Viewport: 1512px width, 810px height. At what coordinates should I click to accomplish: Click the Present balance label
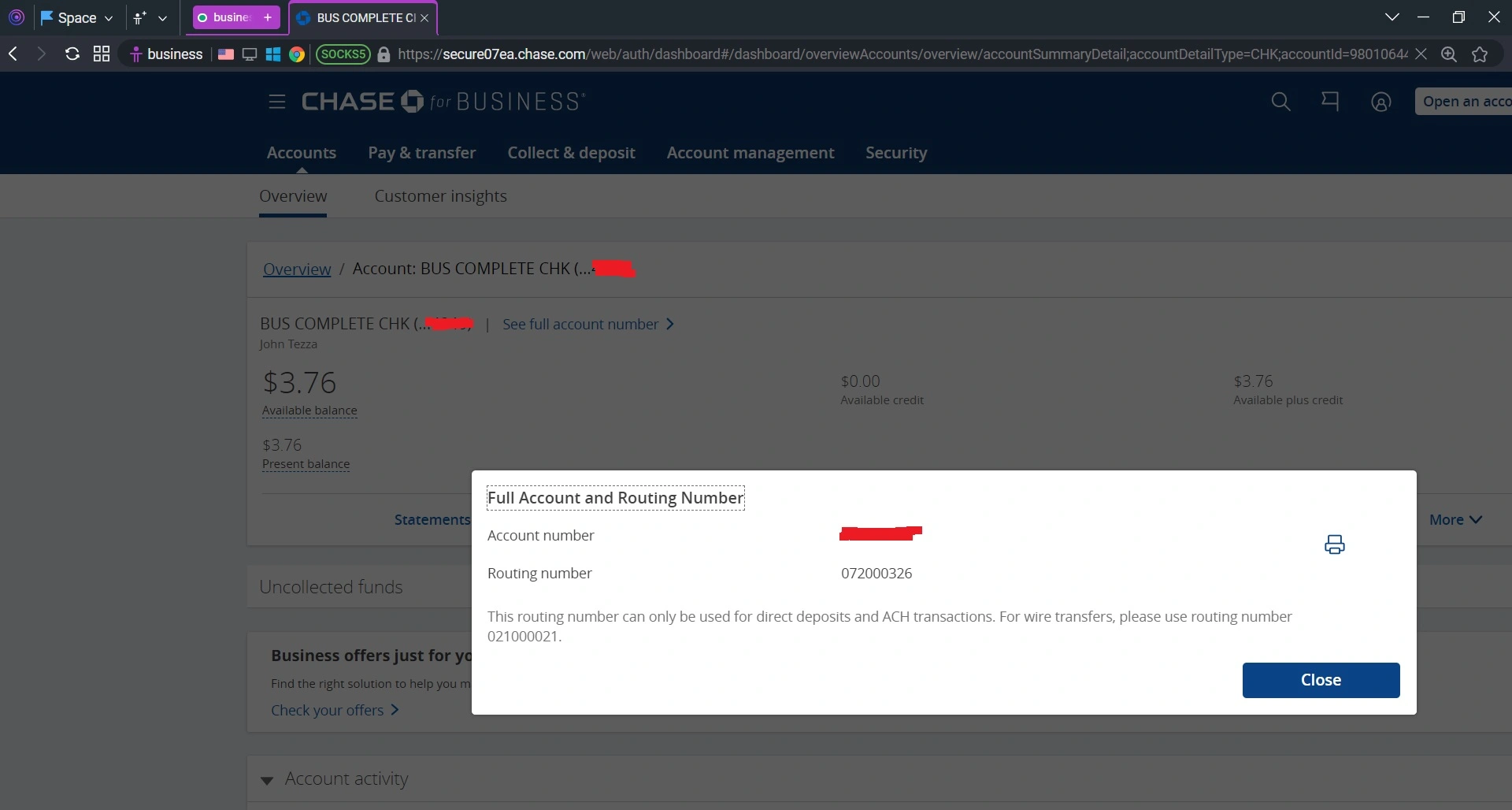click(306, 464)
